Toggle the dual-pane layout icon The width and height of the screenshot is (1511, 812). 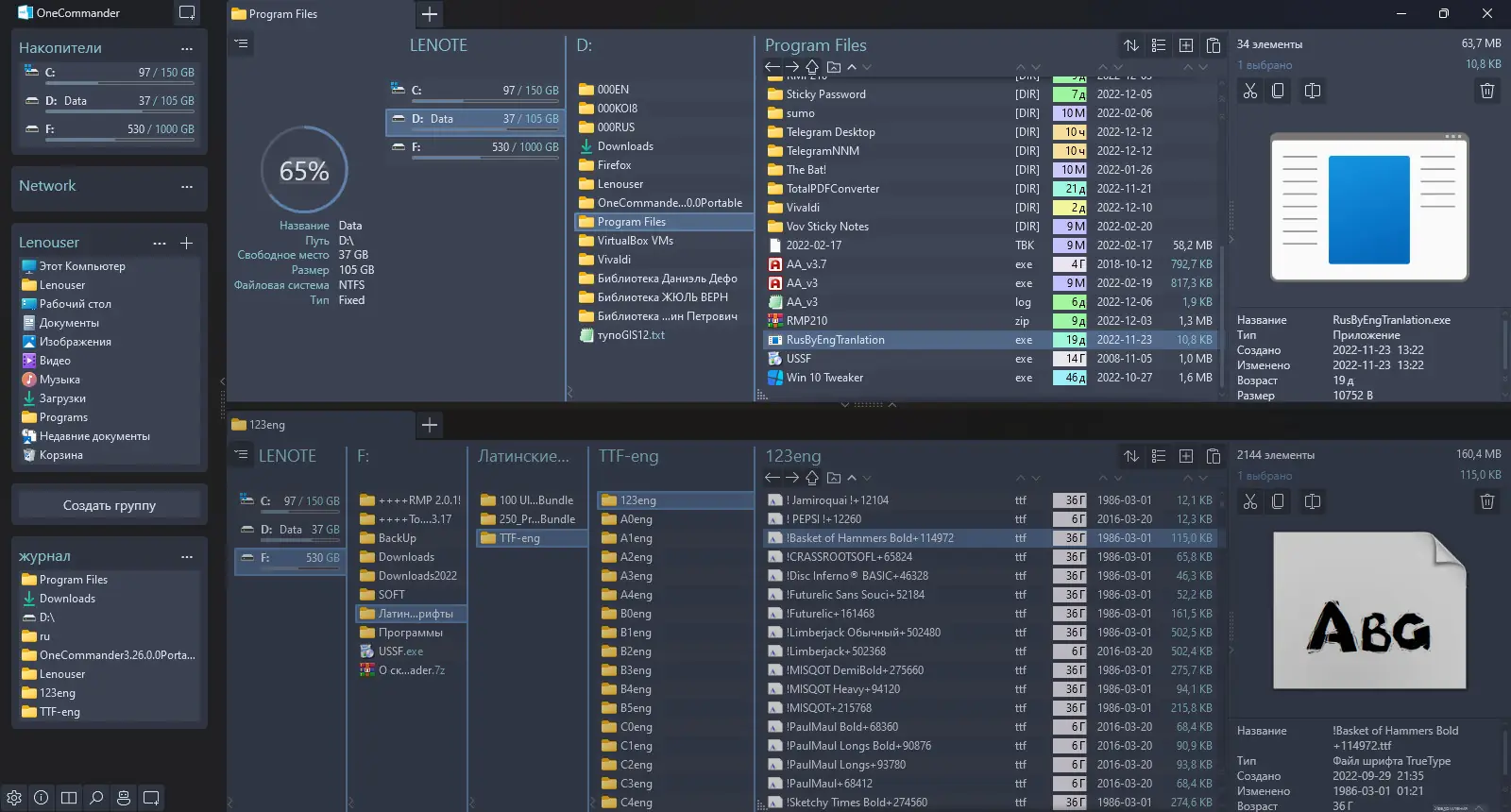coord(69,798)
